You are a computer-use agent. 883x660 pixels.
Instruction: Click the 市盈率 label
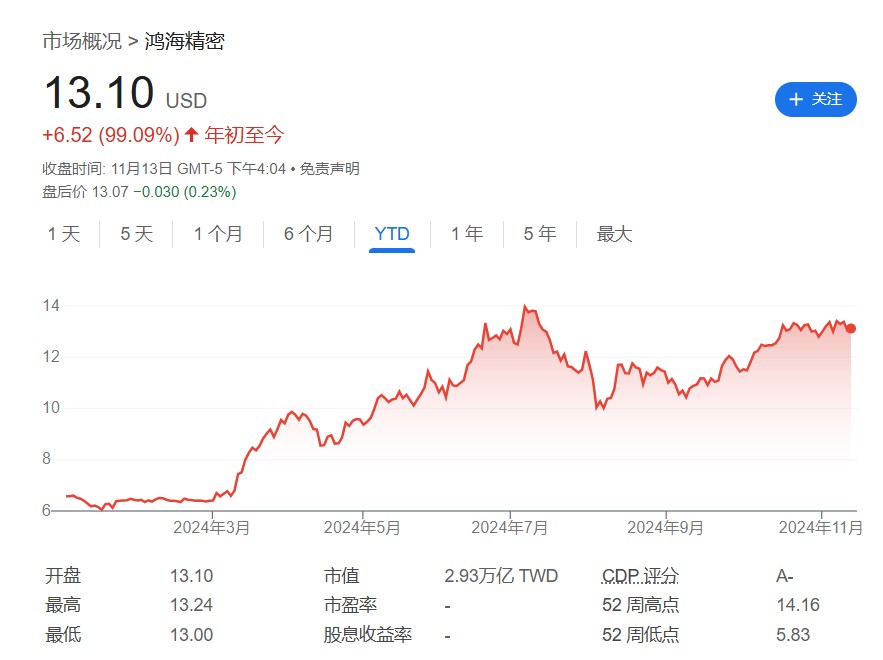pos(350,605)
